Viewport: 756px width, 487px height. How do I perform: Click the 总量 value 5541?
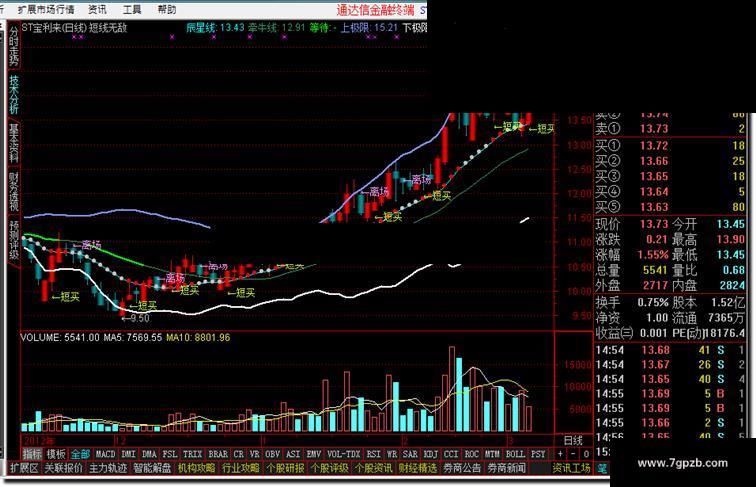point(655,270)
